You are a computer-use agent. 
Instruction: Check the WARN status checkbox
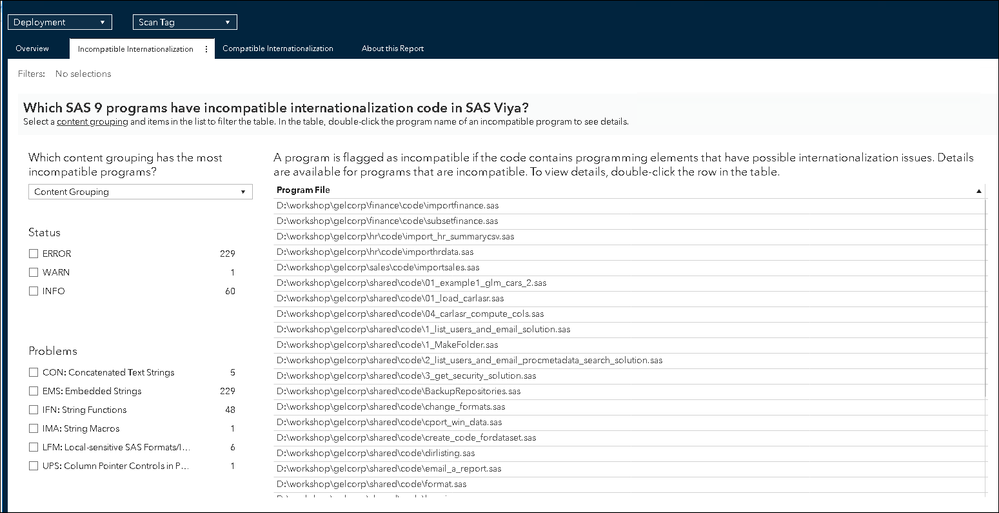tap(34, 272)
